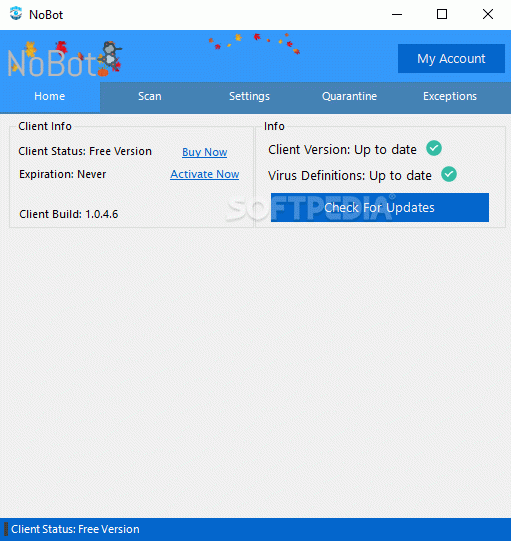Click the Client Build 1.0.4.6 label
Image resolution: width=511 pixels, height=541 pixels.
tap(69, 214)
